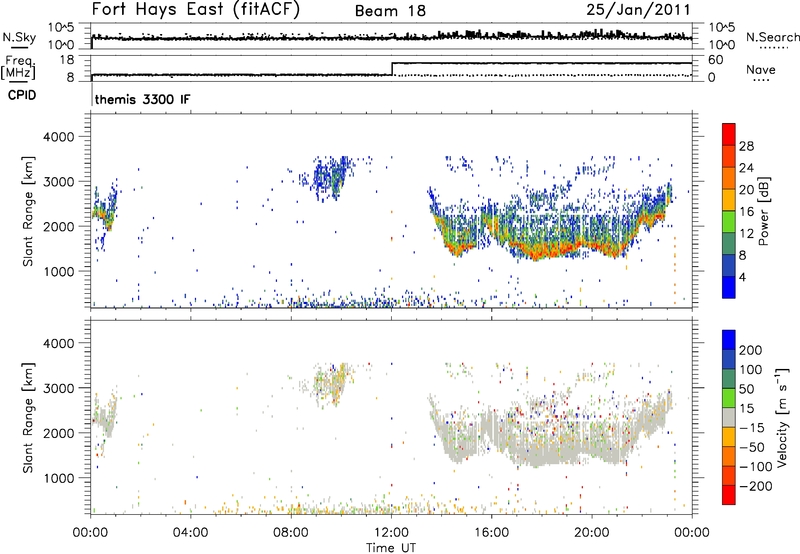
Task: Click the '08:00' time tick label
Action: click(291, 533)
